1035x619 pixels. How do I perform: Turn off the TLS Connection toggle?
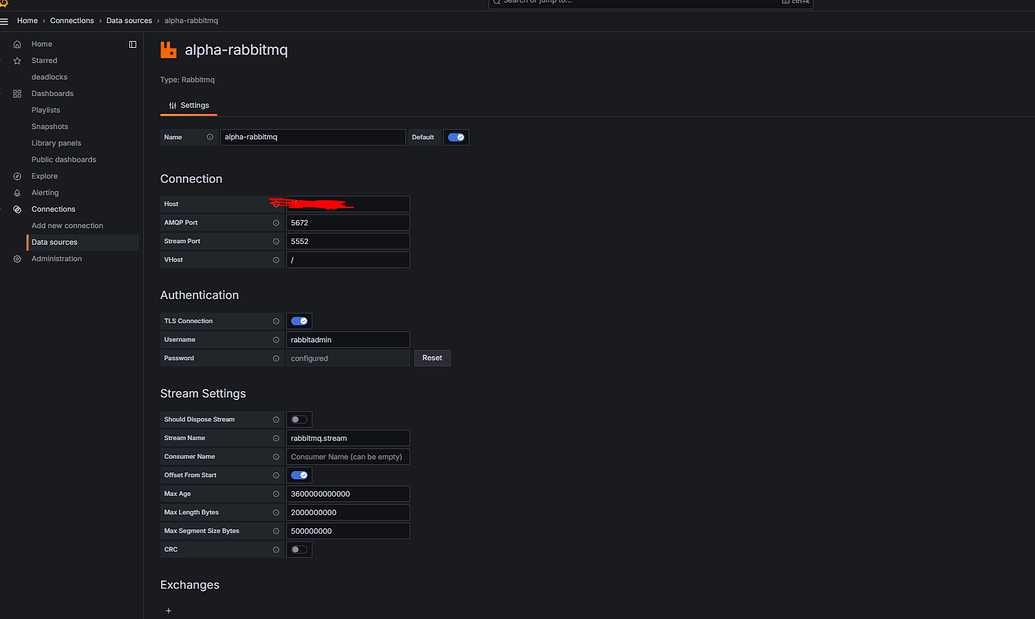(299, 320)
